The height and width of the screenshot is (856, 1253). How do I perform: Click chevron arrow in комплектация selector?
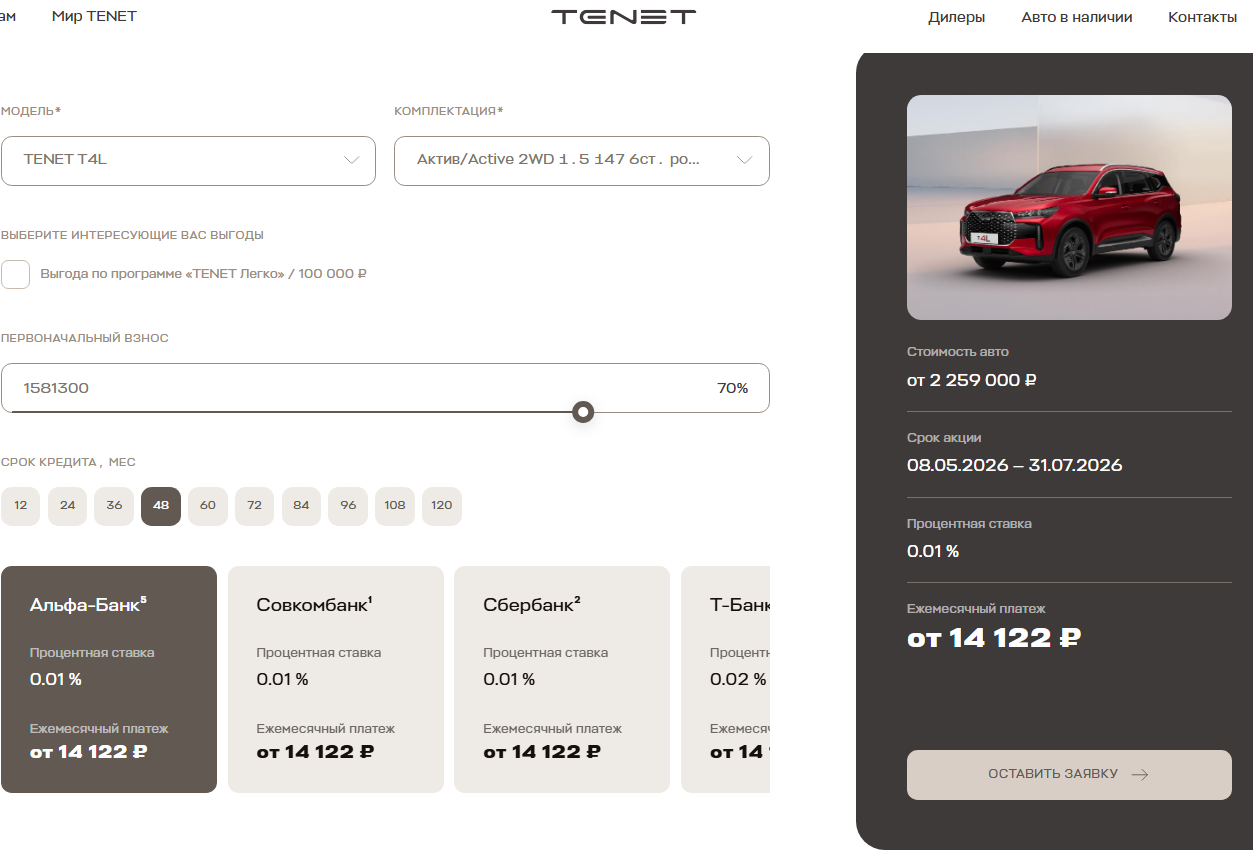coord(745,160)
